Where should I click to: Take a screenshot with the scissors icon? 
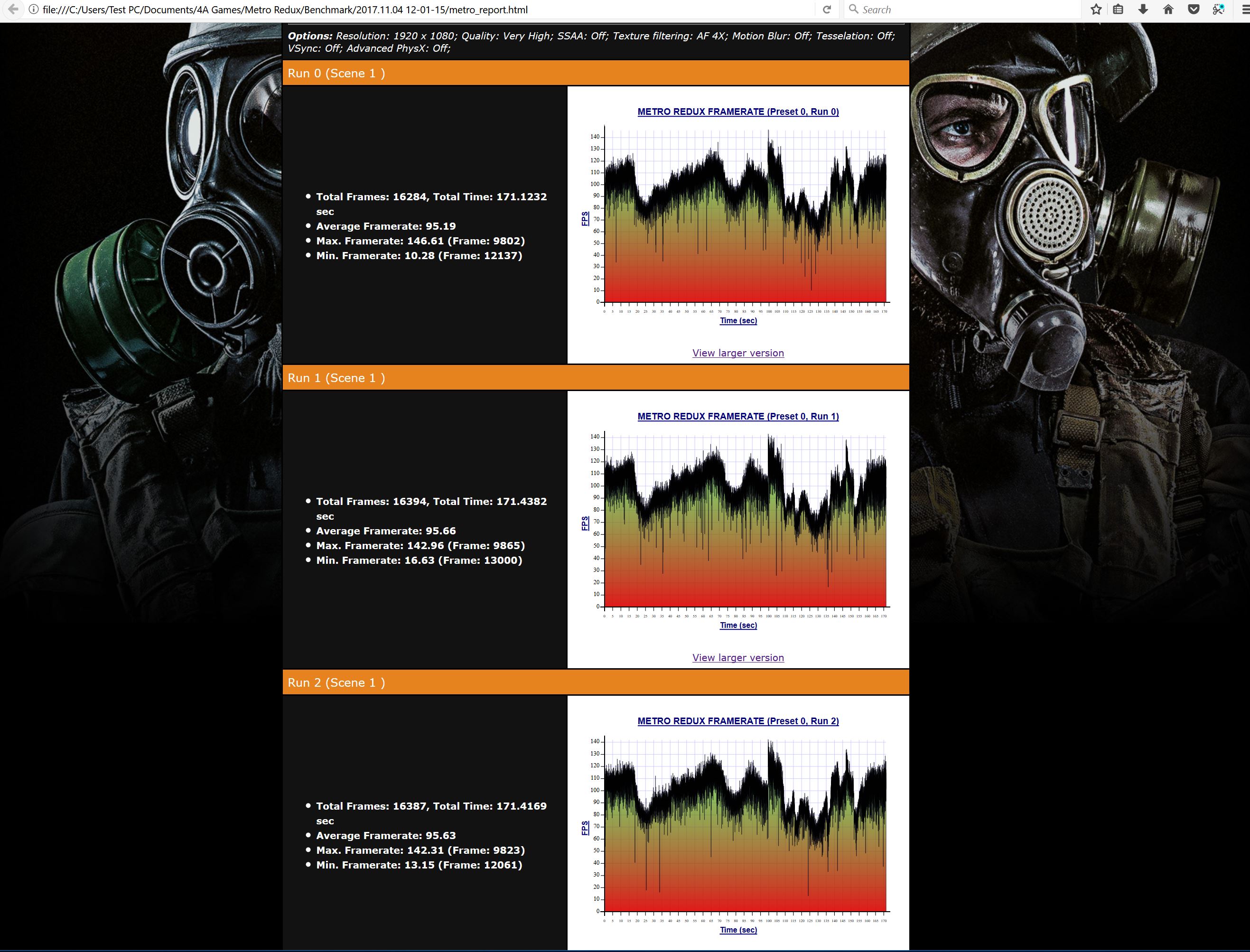click(x=1218, y=9)
